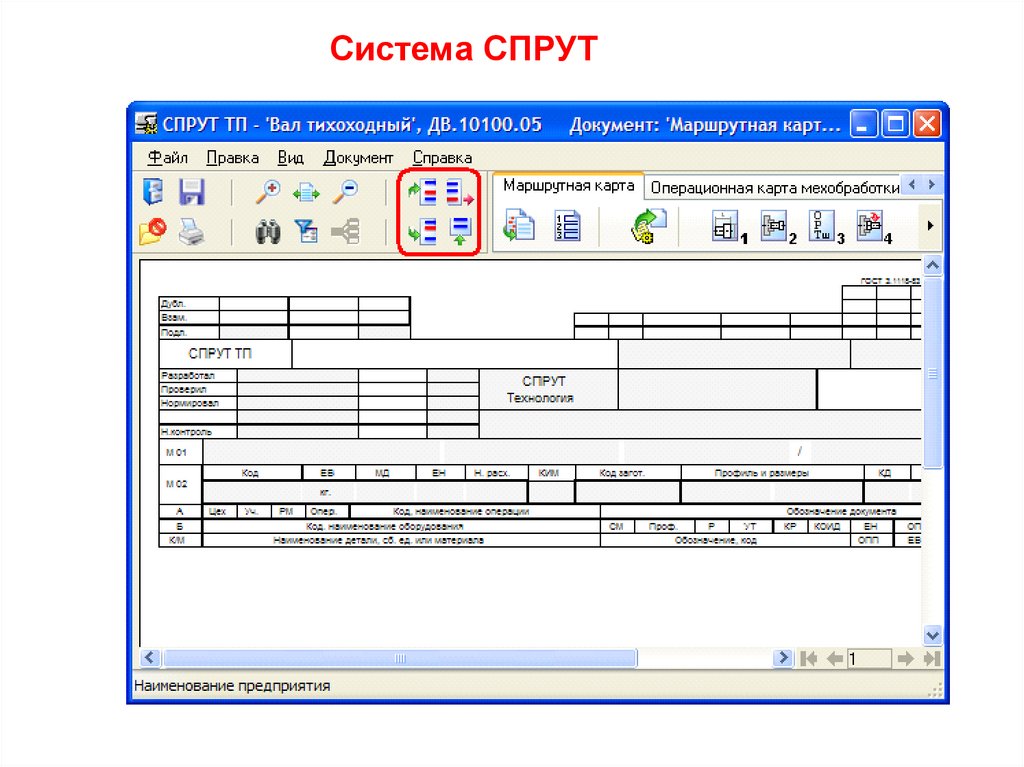The height and width of the screenshot is (767, 1024).
Task: Click Наименование детали, сб. ед. или материала
Action: click(x=401, y=540)
